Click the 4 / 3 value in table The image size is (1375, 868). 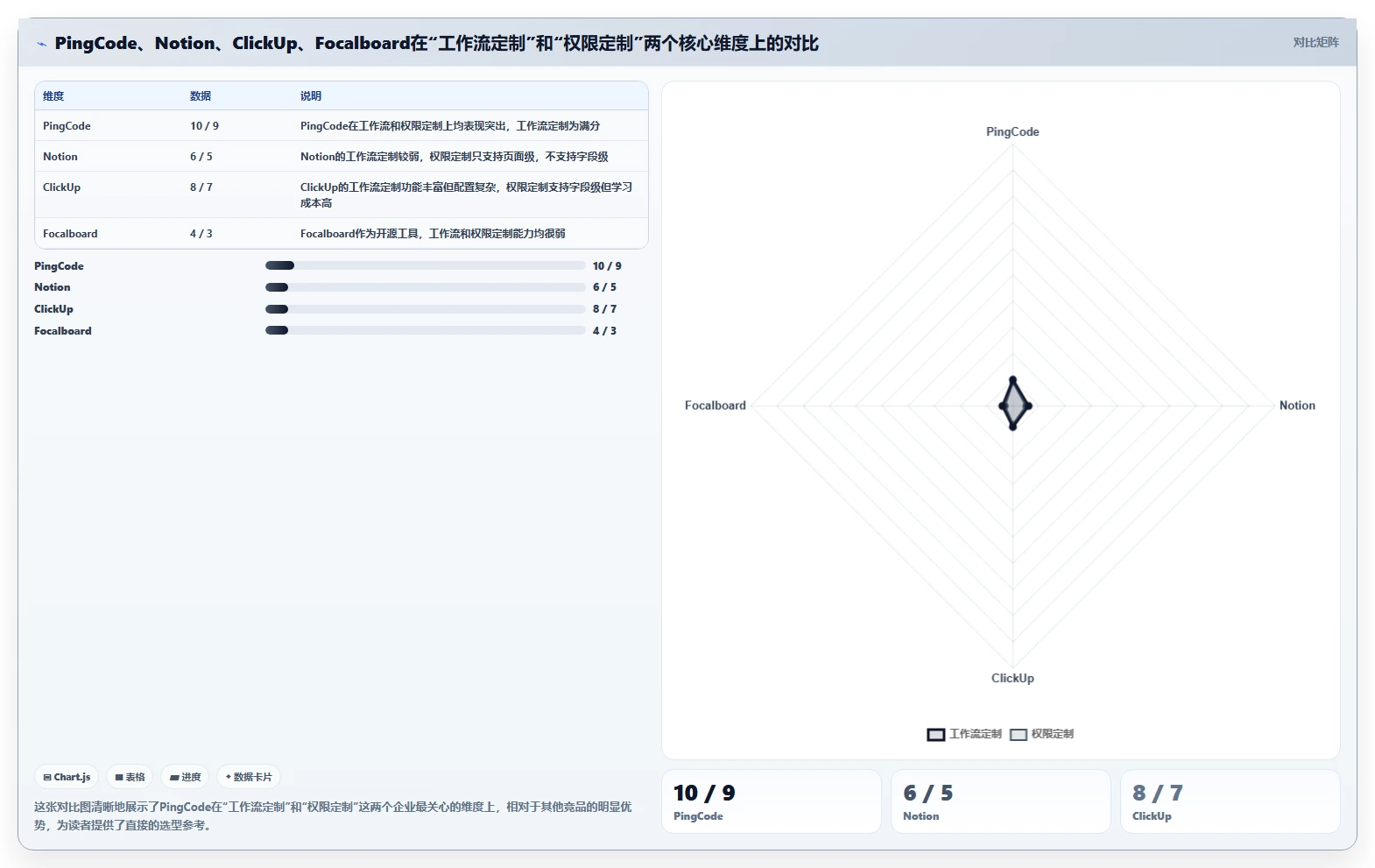[201, 234]
